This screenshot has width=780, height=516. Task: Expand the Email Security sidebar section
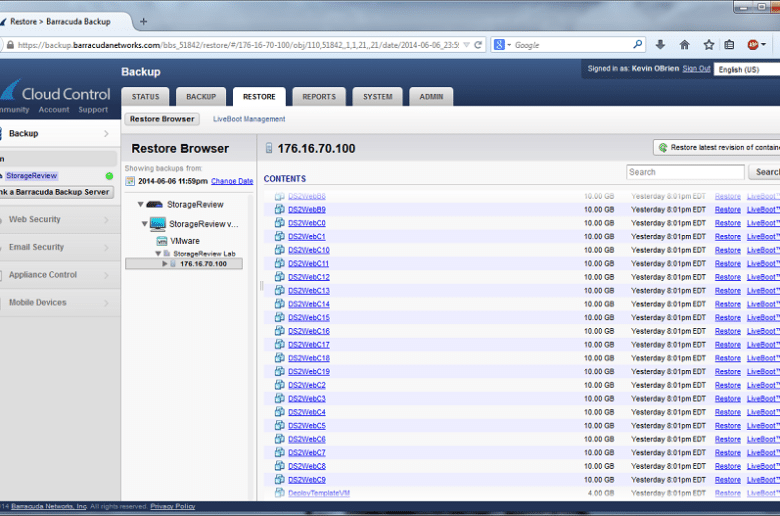point(106,247)
